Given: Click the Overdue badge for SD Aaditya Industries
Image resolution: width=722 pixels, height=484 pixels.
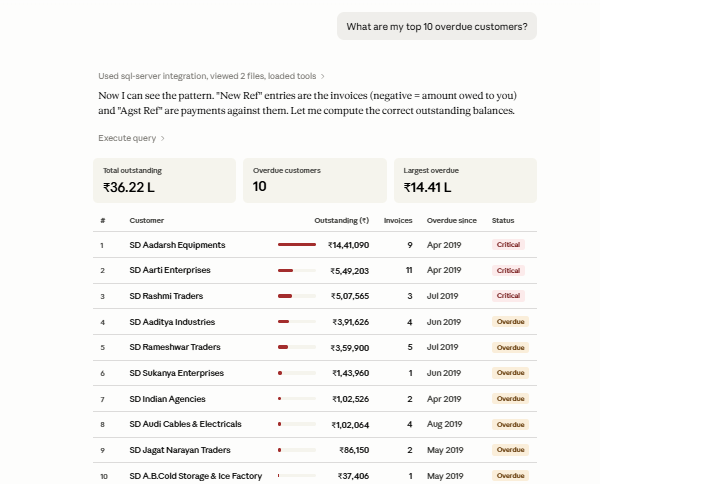Looking at the screenshot, I should [510, 321].
